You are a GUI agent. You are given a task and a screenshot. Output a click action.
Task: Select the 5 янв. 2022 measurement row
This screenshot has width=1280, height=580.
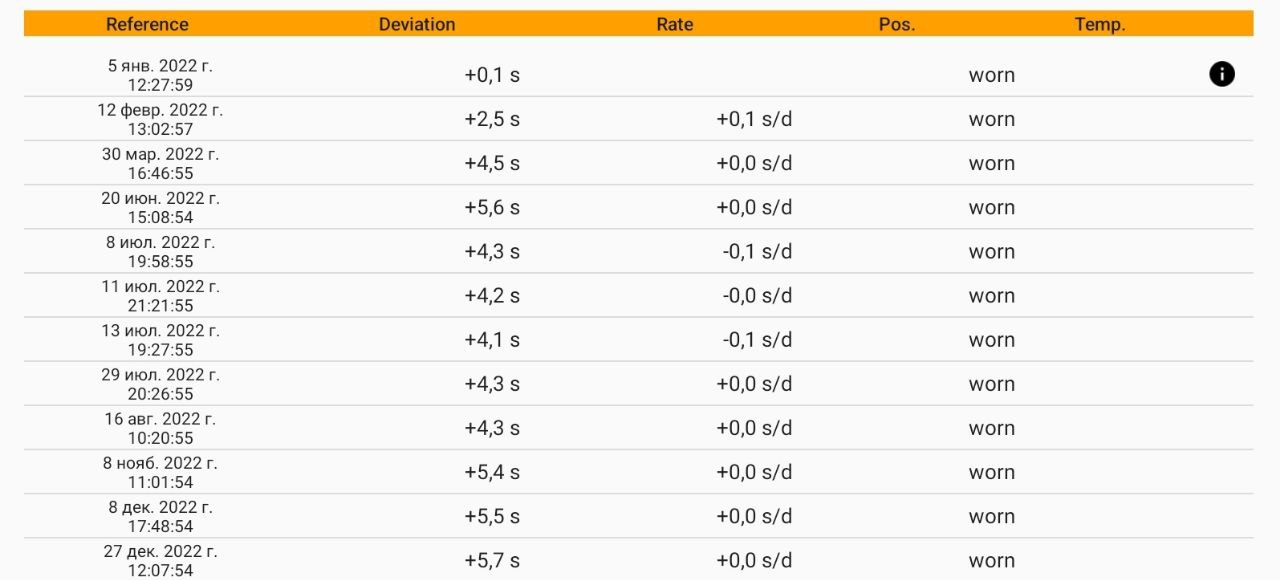(x=160, y=75)
